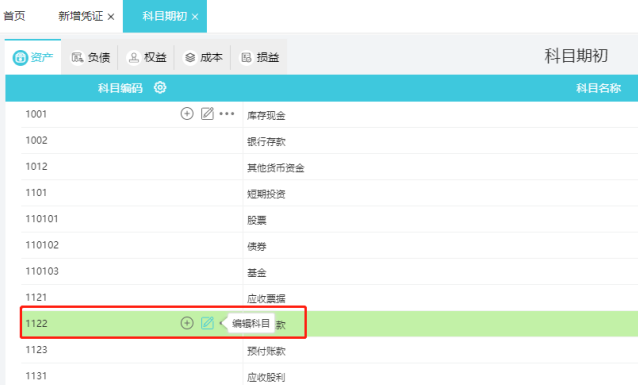Select the 资产 category tab

pos(33,57)
